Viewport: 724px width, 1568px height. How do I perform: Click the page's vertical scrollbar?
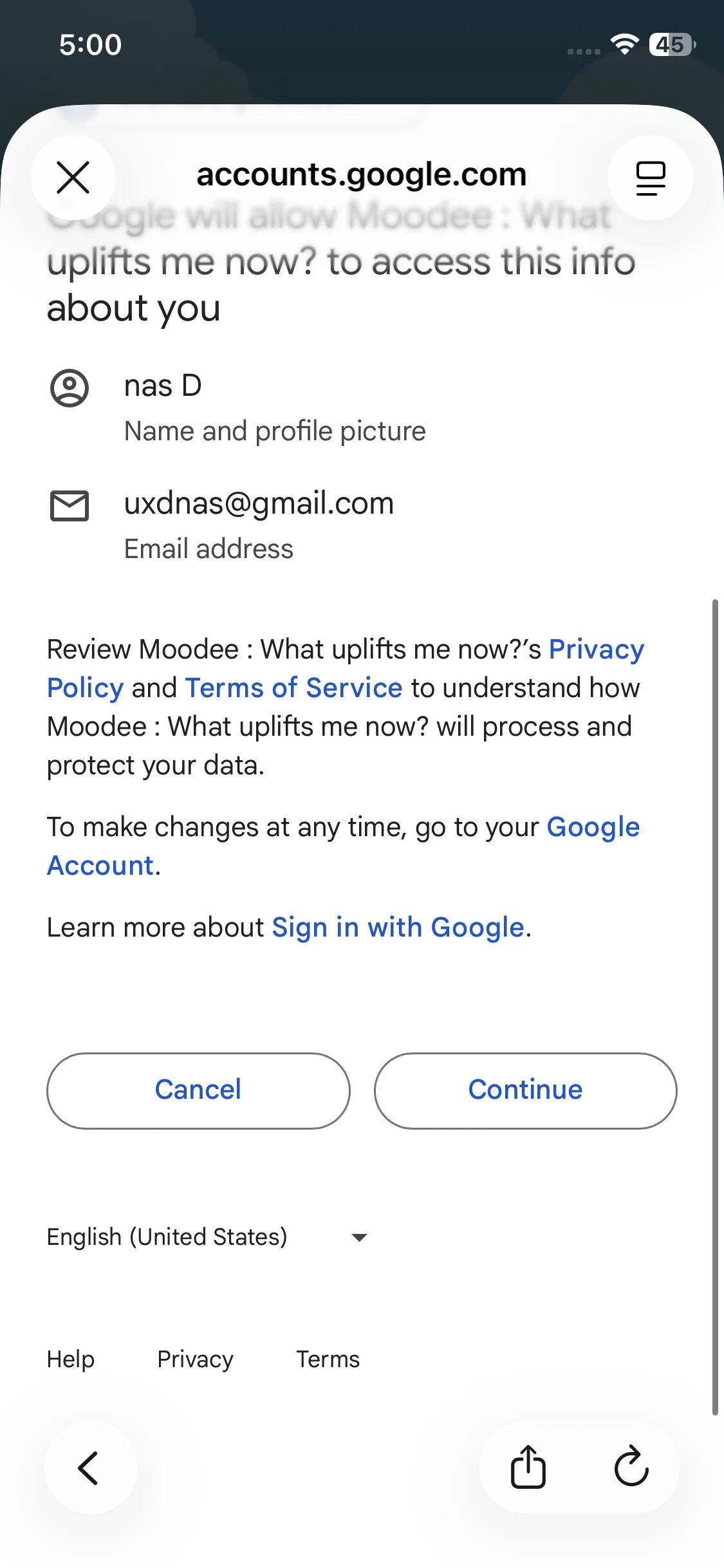point(715,1004)
